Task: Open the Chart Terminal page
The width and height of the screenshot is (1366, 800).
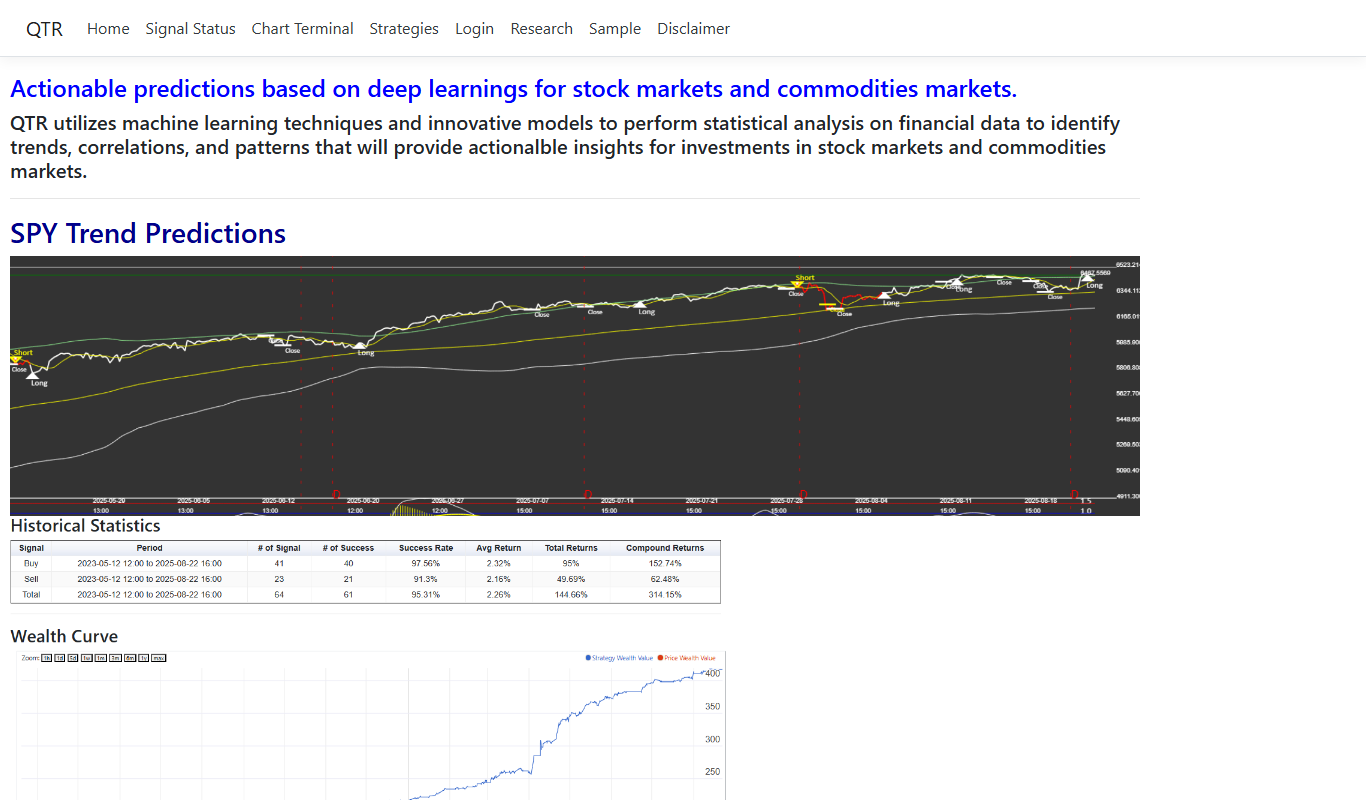Action: point(303,29)
